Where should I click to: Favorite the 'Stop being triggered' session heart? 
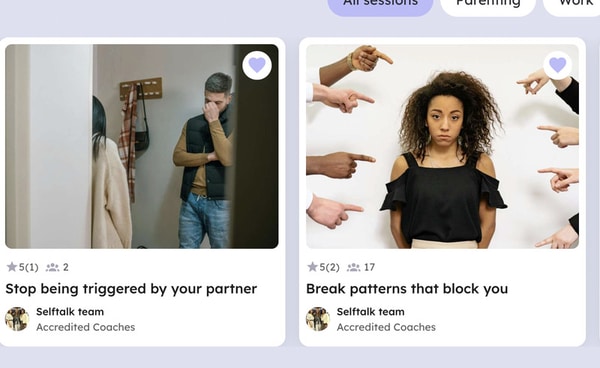[257, 65]
